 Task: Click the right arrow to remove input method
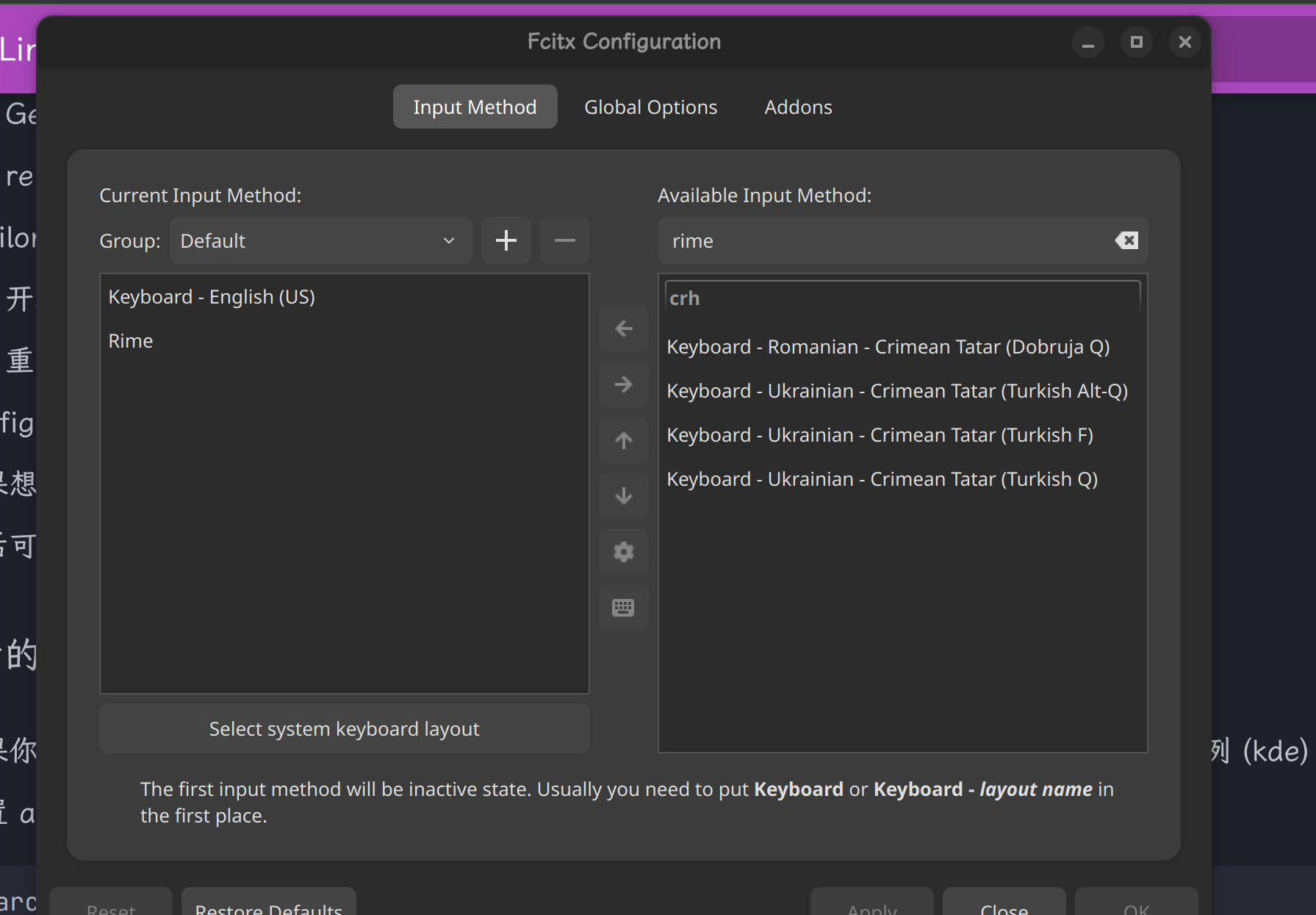623,384
